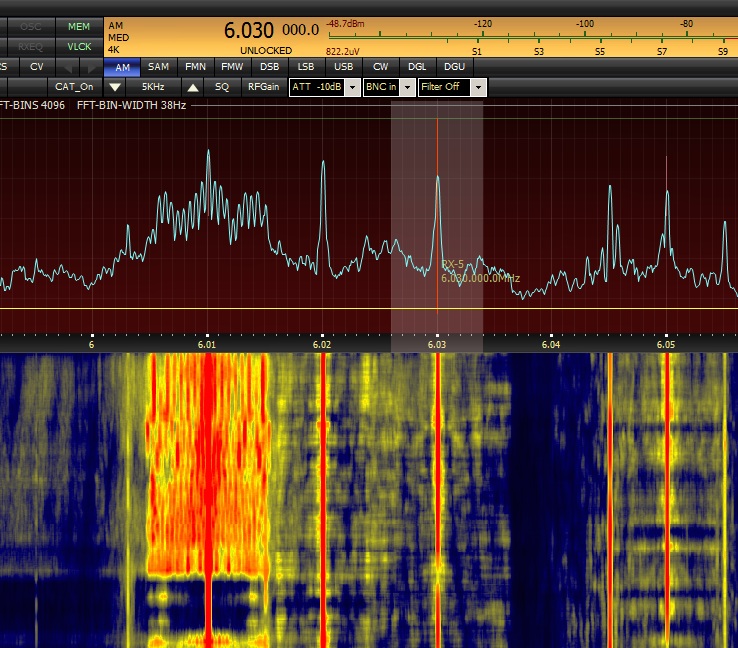The height and width of the screenshot is (648, 738).
Task: Select LSB mode
Action: pyautogui.click(x=306, y=67)
